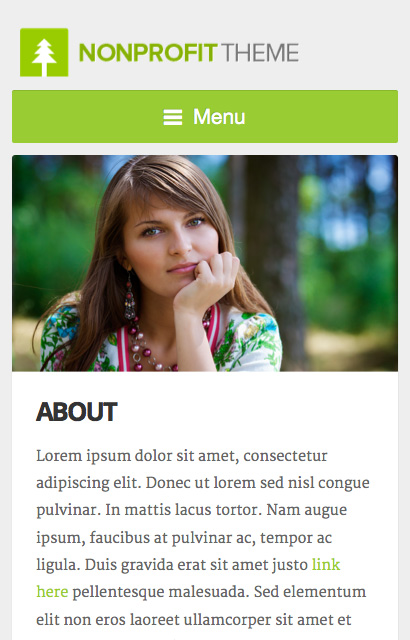Follow the green "link" hyperlink
The image size is (410, 640).
click(326, 564)
